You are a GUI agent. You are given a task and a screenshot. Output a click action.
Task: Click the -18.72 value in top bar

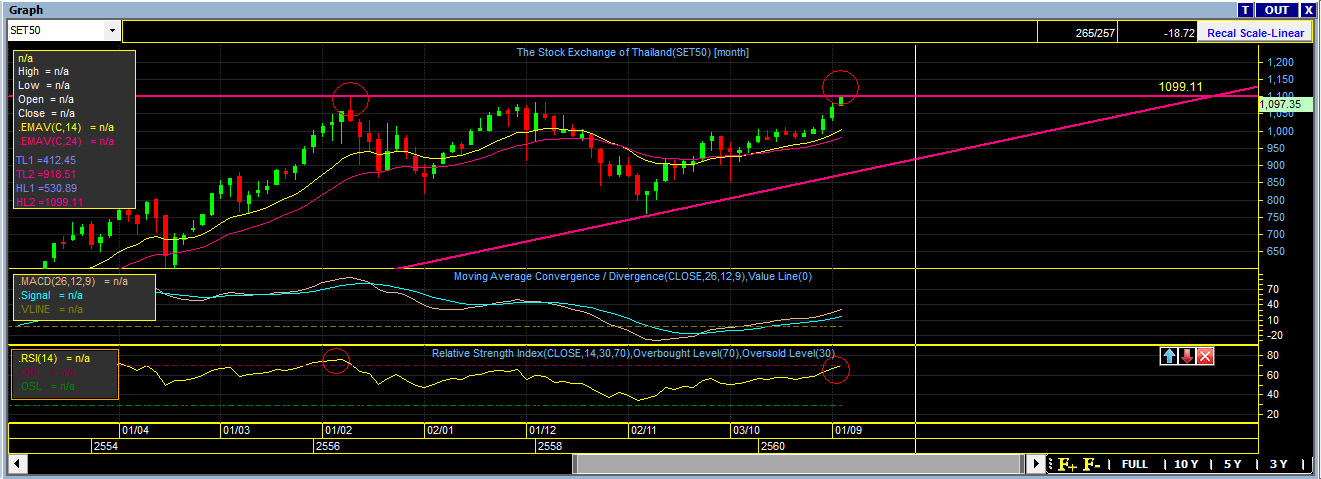coord(1180,32)
